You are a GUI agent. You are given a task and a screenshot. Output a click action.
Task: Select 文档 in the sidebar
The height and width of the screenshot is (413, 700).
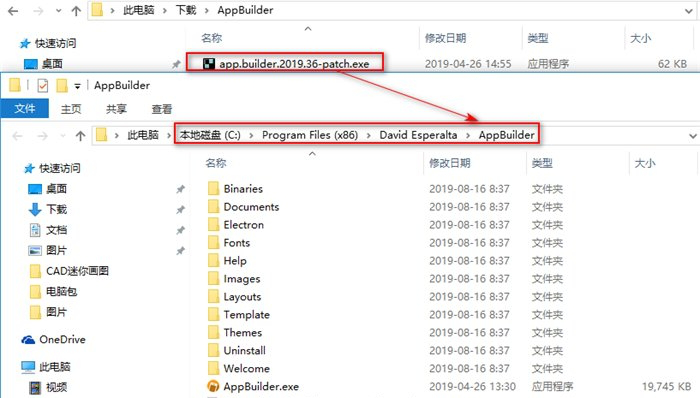[x=56, y=230]
